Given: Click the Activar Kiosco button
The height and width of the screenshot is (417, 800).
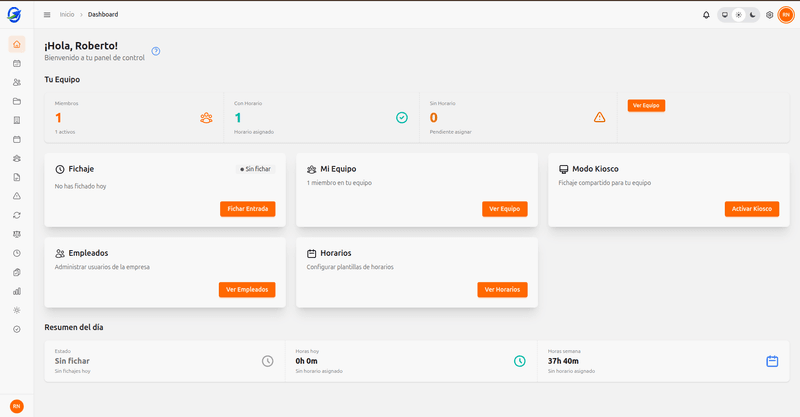Looking at the screenshot, I should 751,209.
